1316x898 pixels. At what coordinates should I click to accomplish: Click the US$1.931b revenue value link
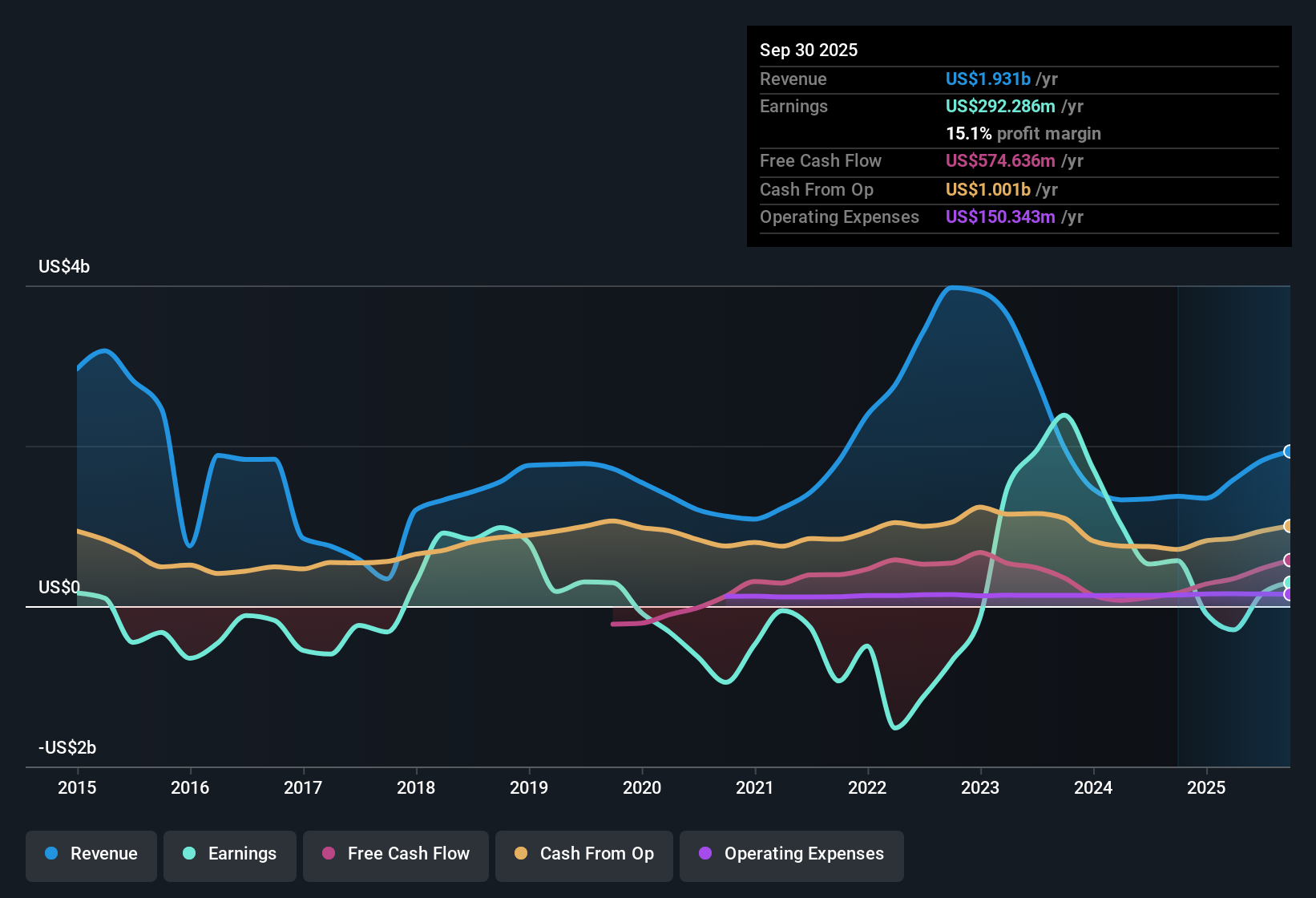987,79
